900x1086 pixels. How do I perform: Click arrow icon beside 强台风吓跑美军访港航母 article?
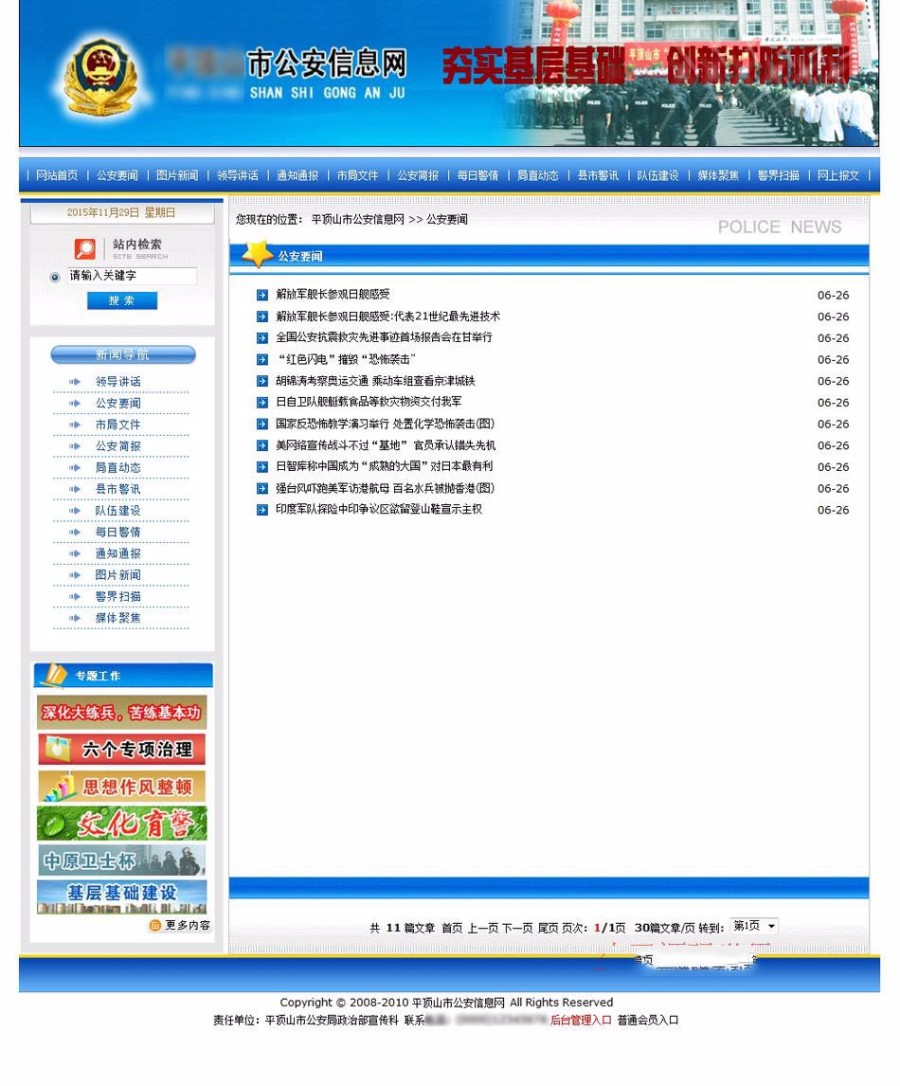pyautogui.click(x=262, y=488)
